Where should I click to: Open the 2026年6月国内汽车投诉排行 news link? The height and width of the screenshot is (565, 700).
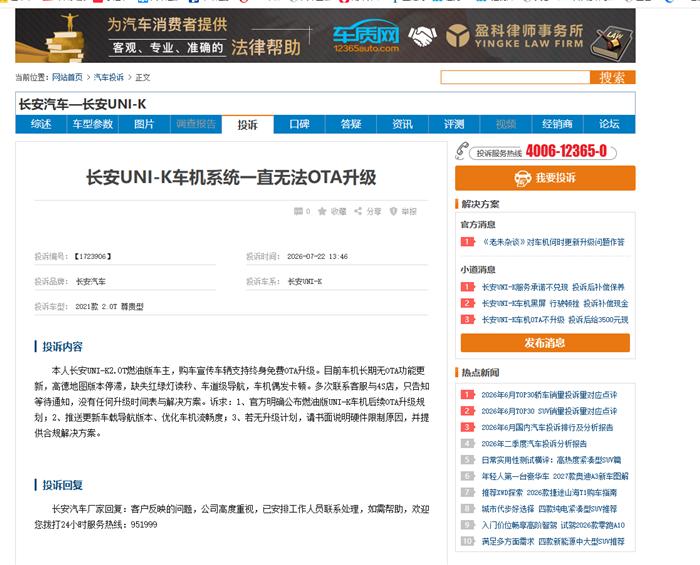[x=547, y=428]
